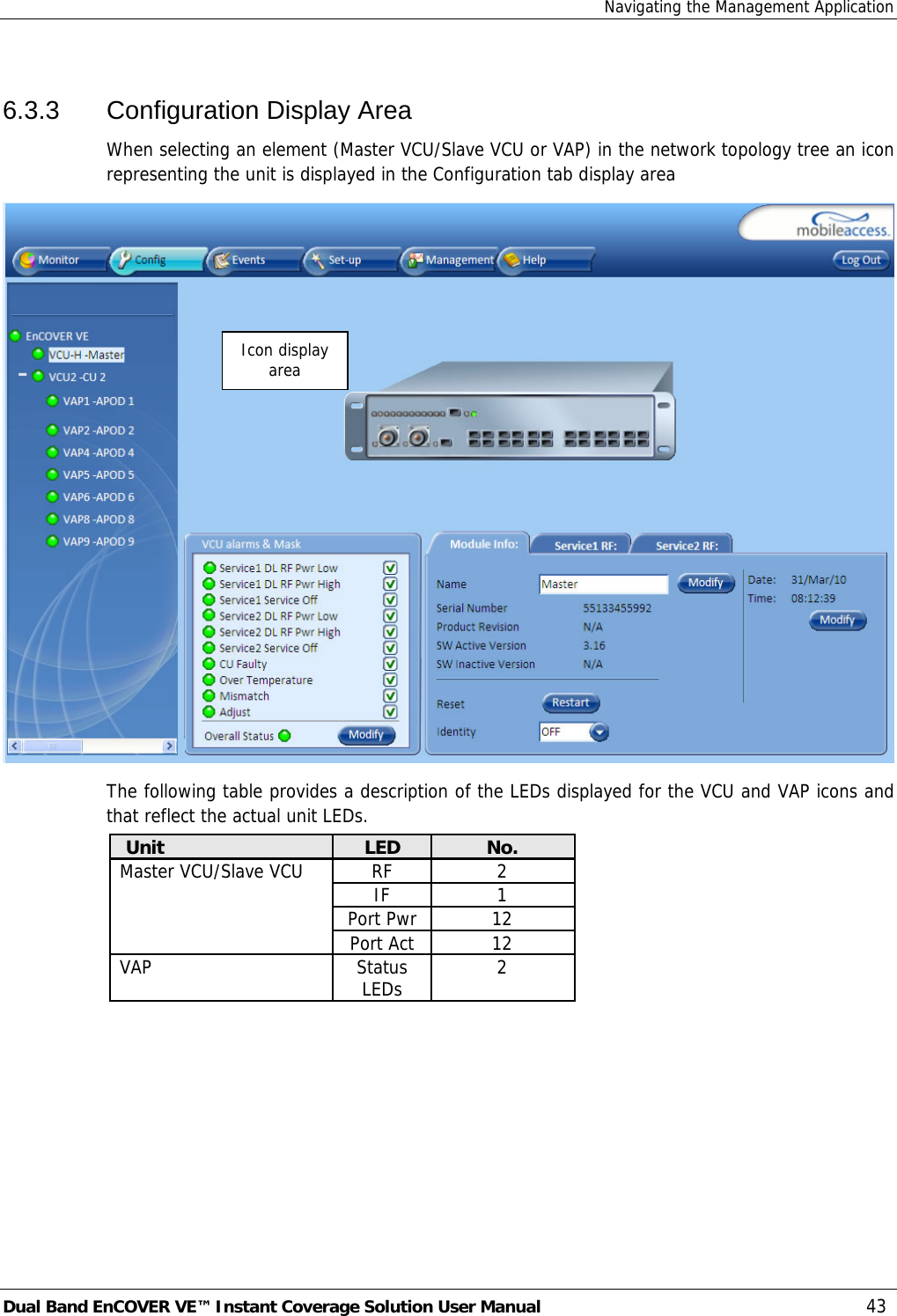Click the Name input field

tap(604, 584)
